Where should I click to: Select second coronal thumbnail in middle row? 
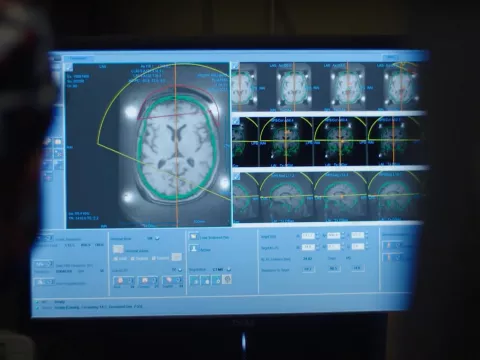285,142
